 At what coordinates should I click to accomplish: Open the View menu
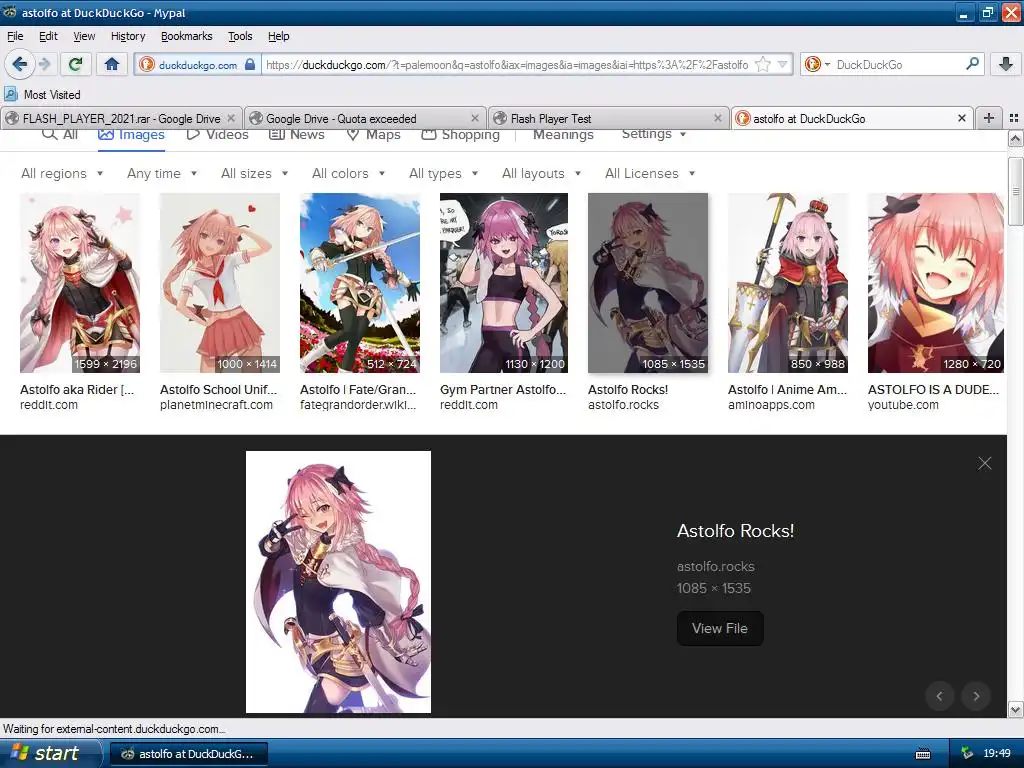click(84, 36)
